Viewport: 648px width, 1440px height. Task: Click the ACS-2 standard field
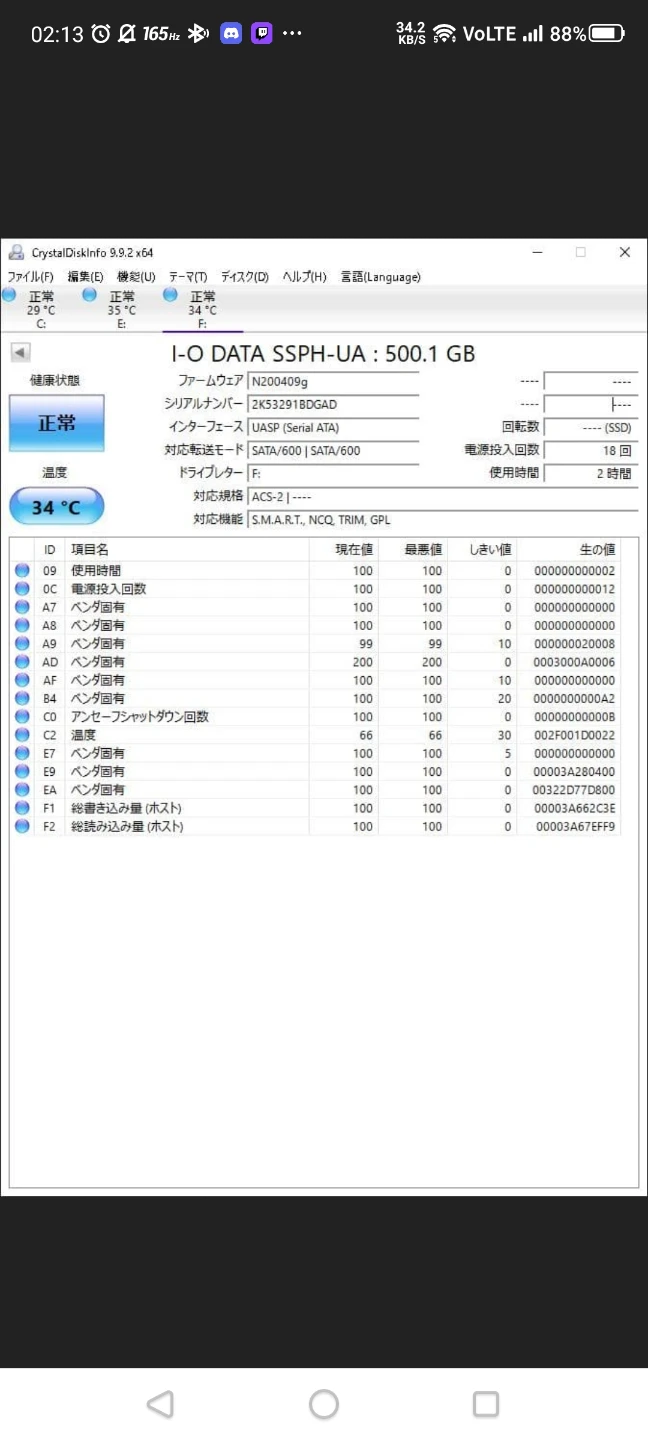coord(442,496)
